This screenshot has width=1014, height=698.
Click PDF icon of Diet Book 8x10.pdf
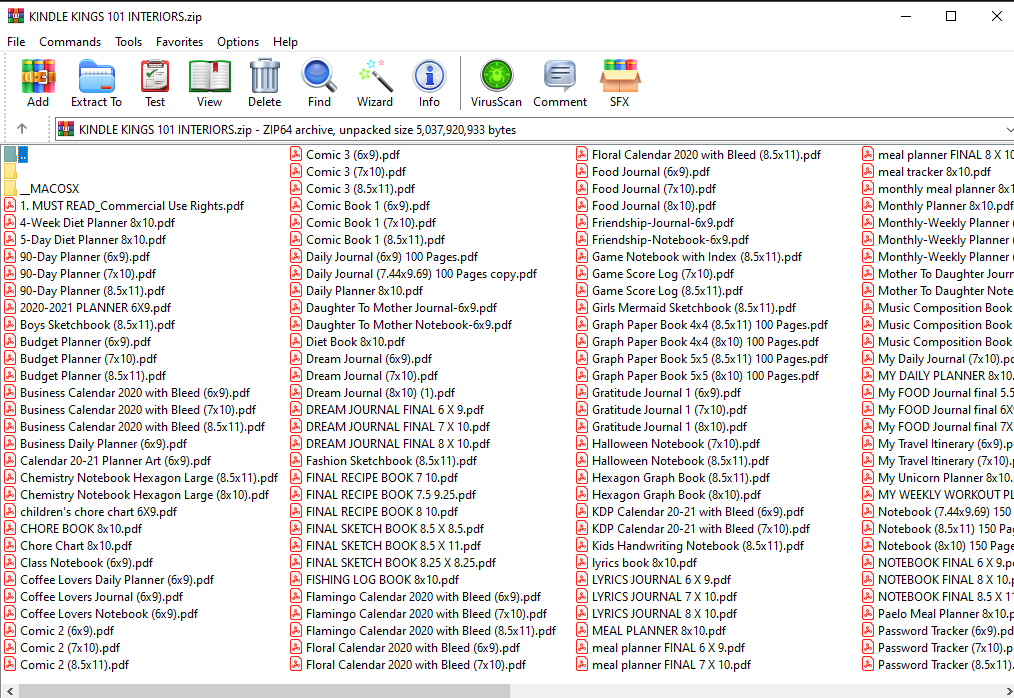[x=296, y=342]
